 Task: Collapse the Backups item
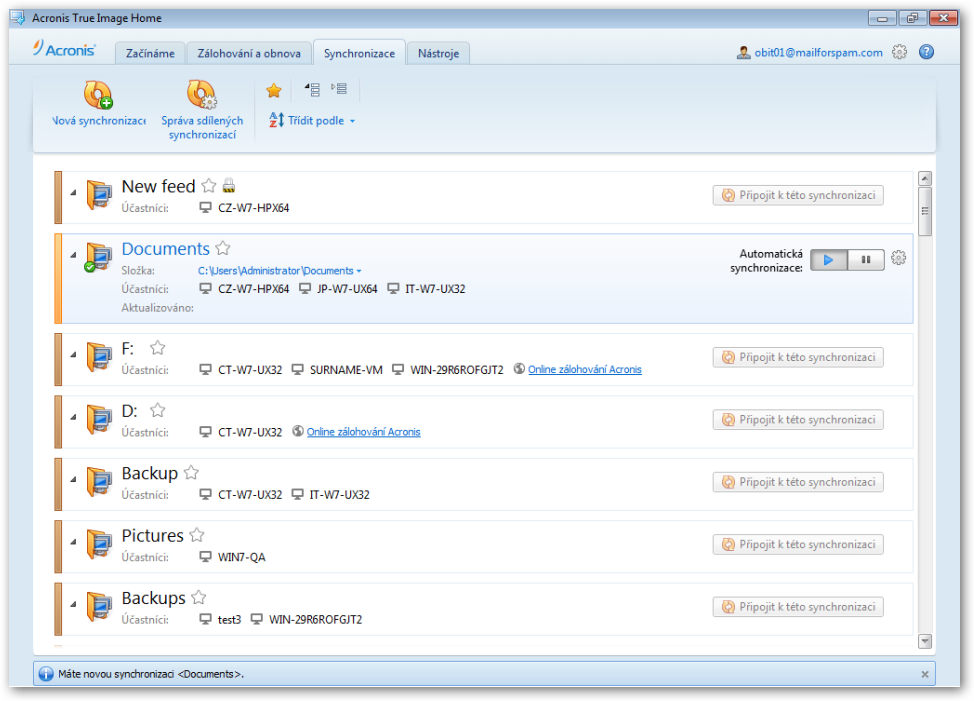[x=73, y=604]
